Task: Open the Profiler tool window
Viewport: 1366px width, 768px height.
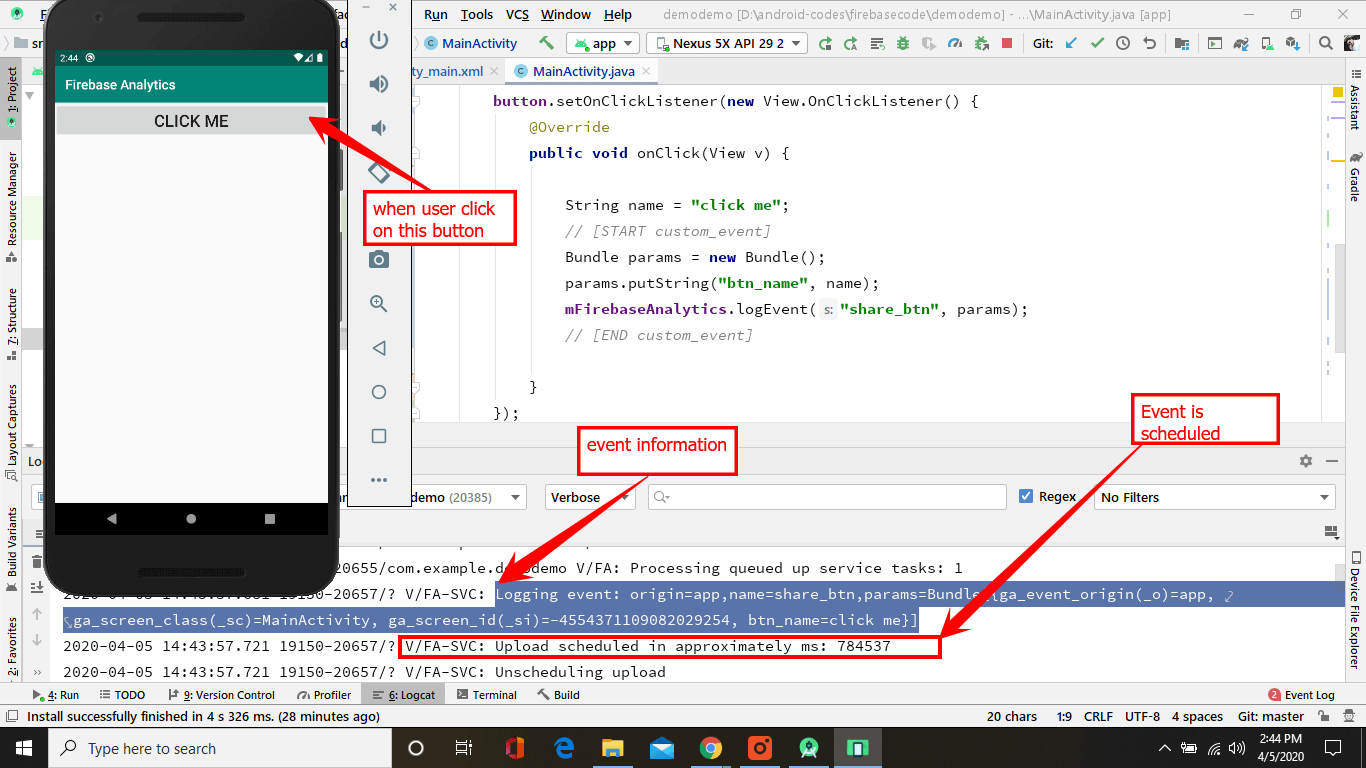Action: [324, 695]
